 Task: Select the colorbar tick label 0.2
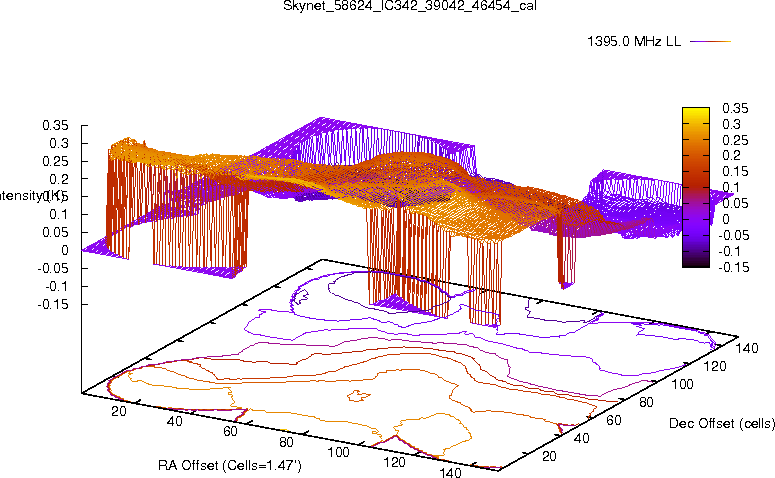click(732, 156)
